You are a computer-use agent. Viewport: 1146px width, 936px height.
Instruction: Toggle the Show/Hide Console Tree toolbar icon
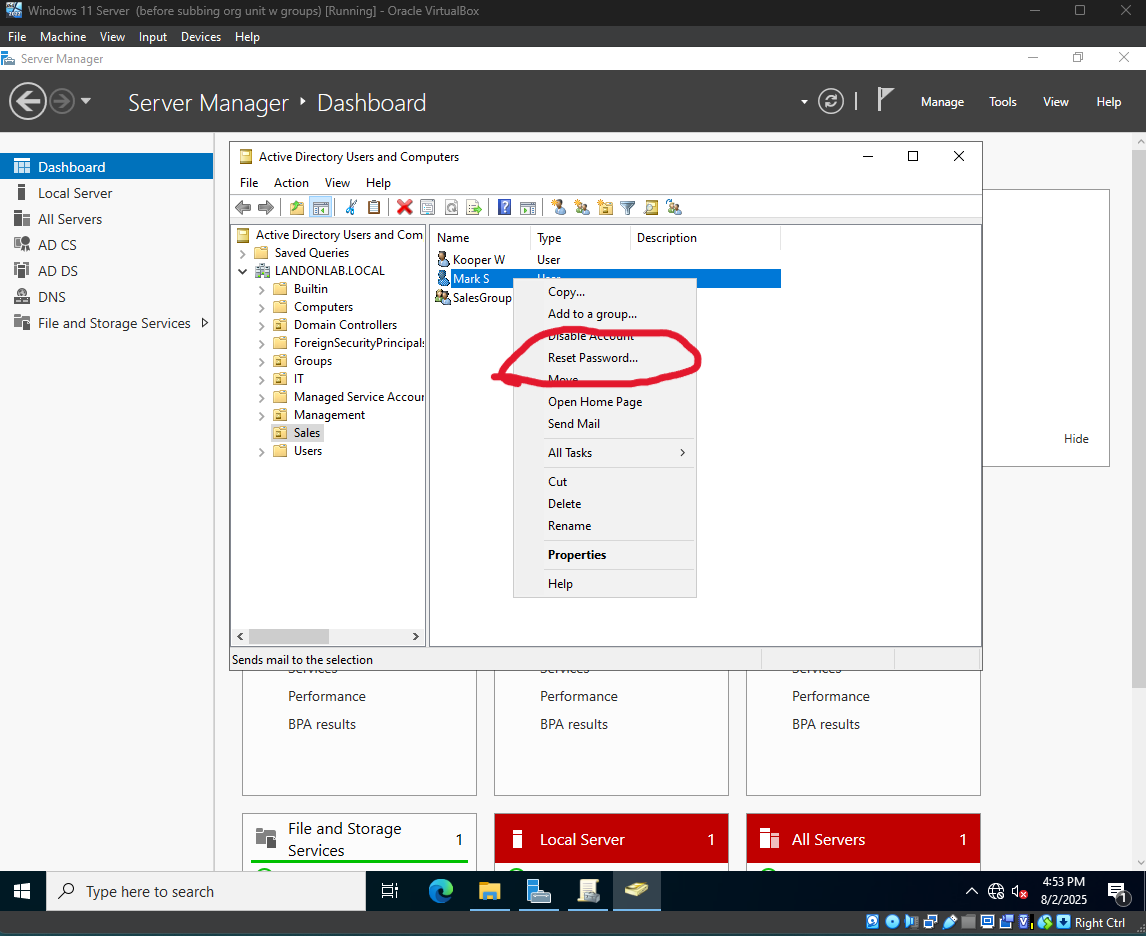320,208
